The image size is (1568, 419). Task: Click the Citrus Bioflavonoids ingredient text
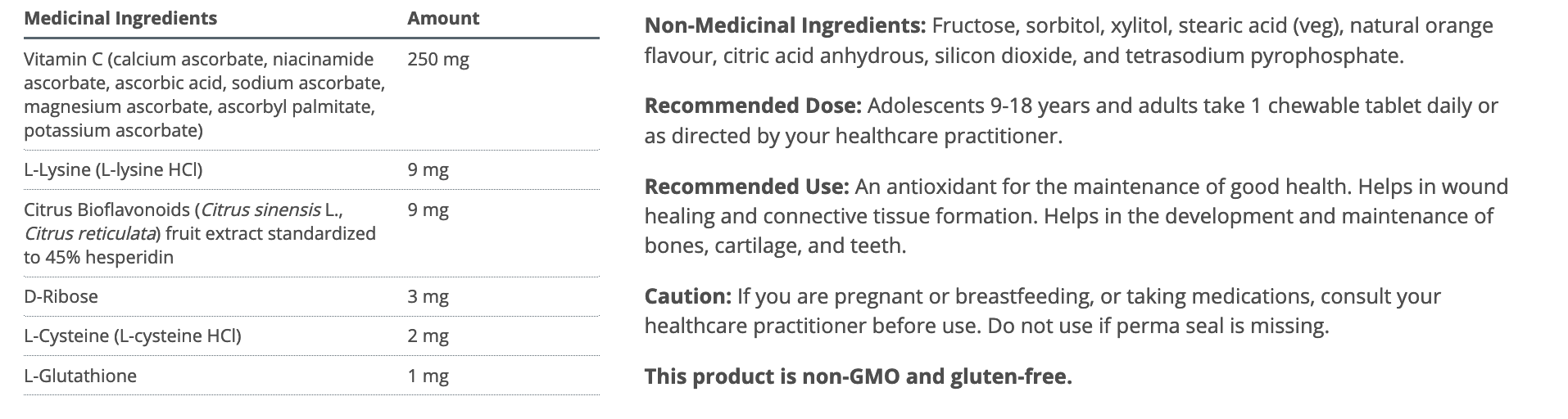tap(111, 209)
